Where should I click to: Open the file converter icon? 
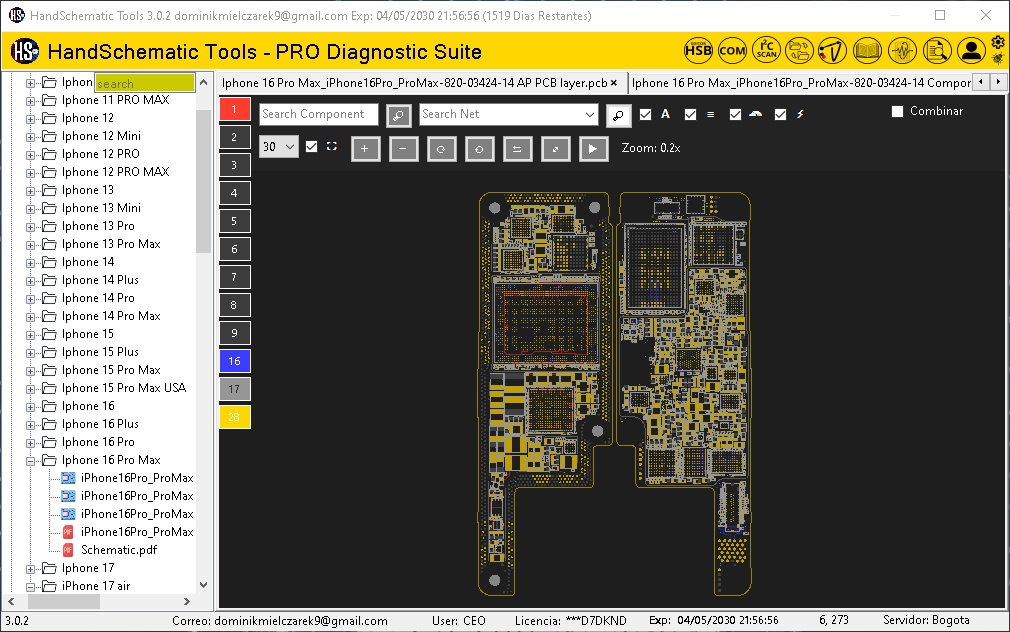800,50
